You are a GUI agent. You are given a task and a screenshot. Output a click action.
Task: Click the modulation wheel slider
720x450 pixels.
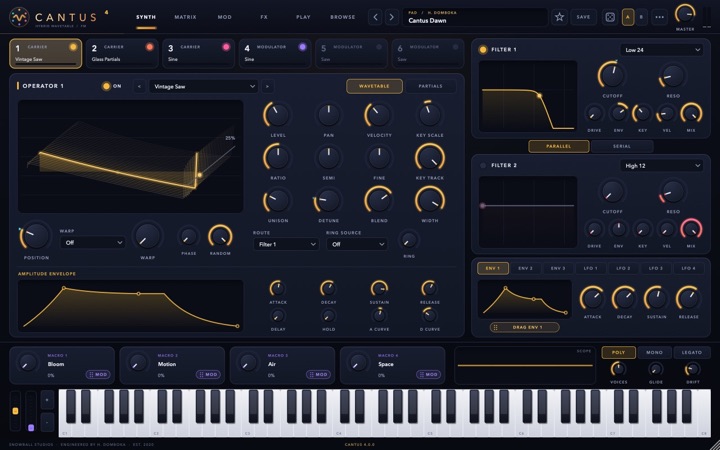[31, 411]
